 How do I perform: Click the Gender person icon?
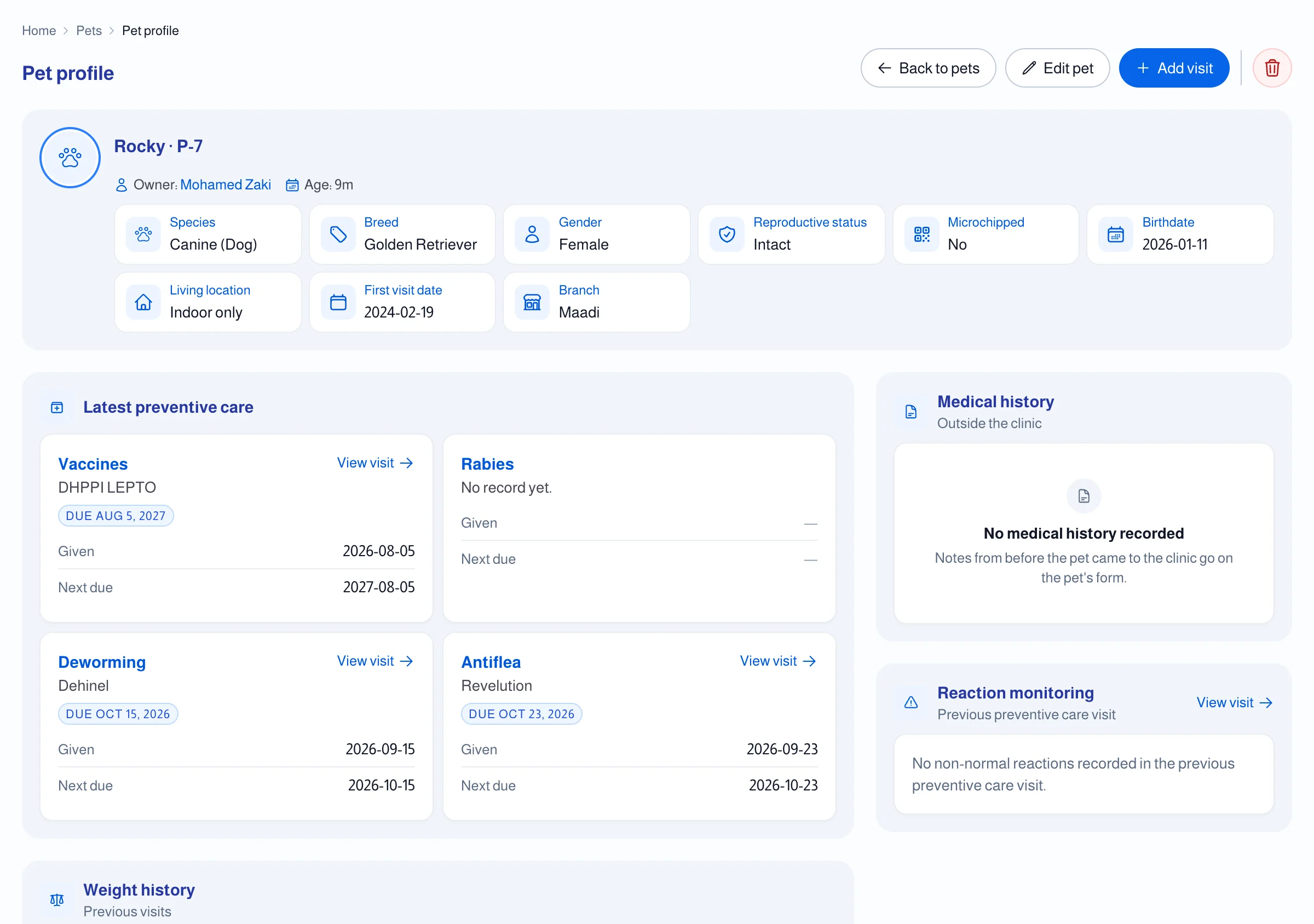pyautogui.click(x=532, y=234)
